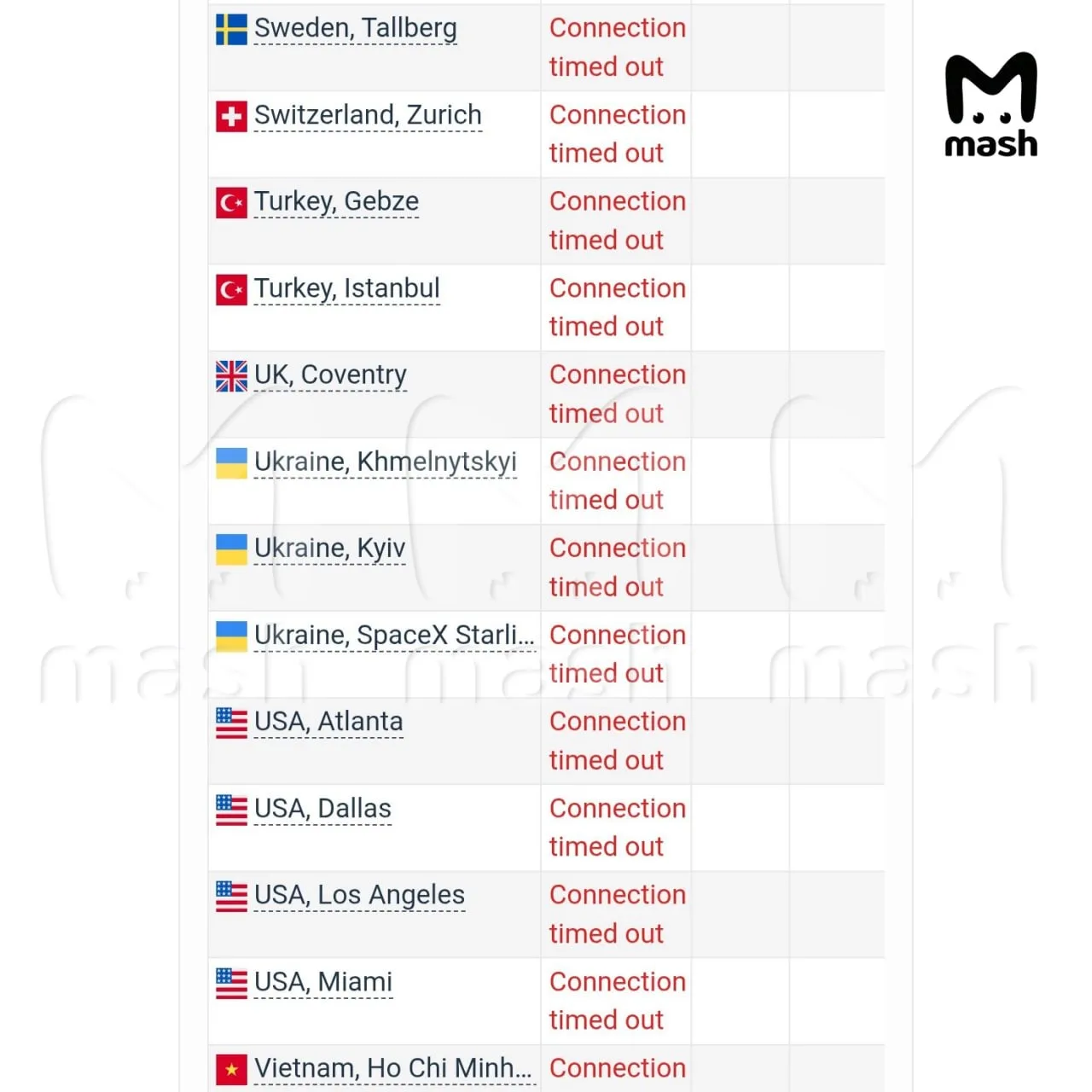This screenshot has height=1092, width=1092.
Task: Open the USA, Los Angeles node
Action: 359,895
